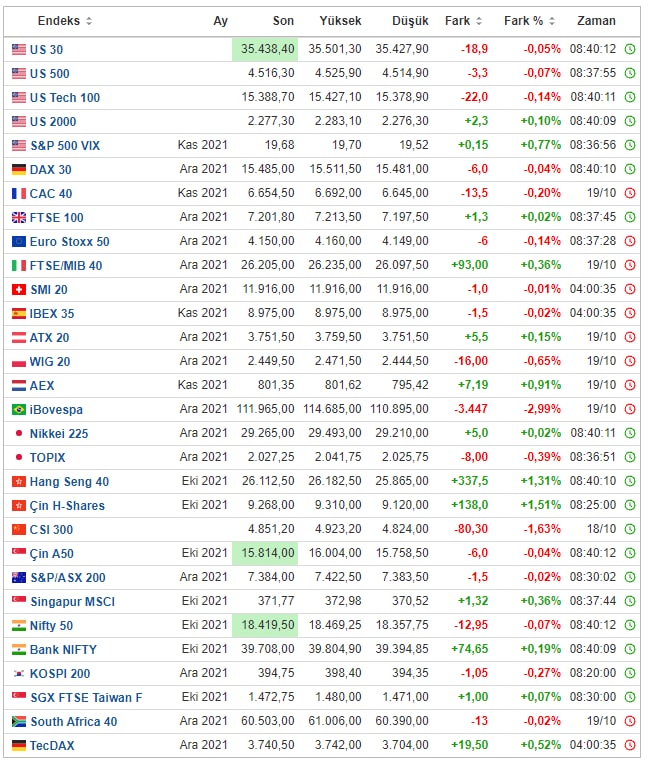Open the WIG 20 link
The image size is (648, 771).
click(x=50, y=361)
